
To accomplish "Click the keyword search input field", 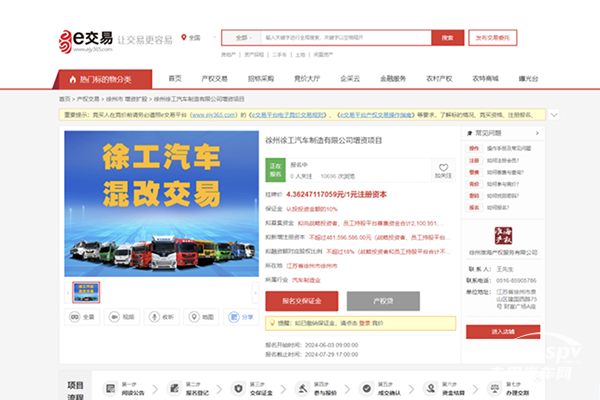I will click(340, 37).
